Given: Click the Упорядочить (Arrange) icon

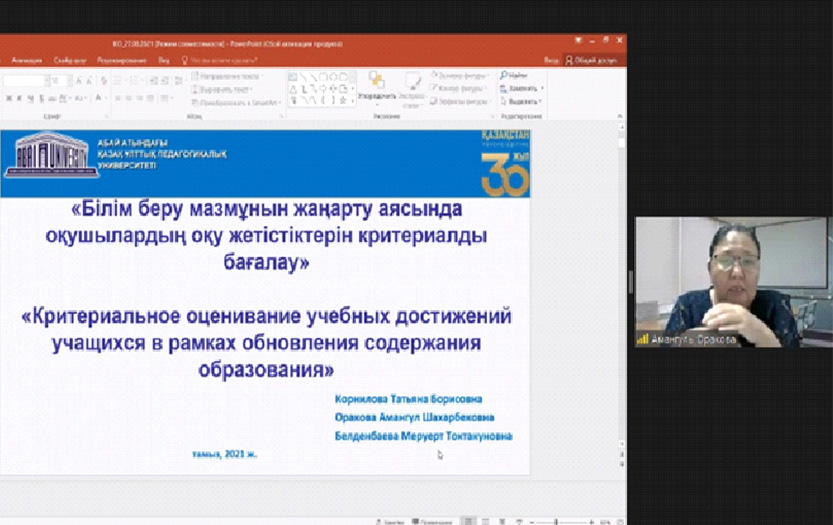Looking at the screenshot, I should [376, 83].
